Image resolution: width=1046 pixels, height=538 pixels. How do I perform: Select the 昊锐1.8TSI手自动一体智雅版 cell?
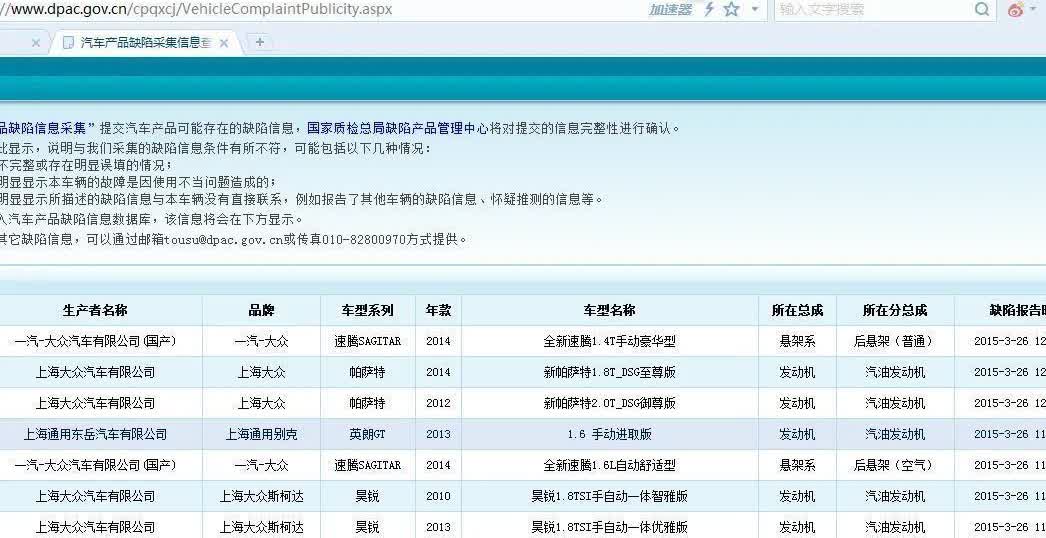click(x=610, y=496)
